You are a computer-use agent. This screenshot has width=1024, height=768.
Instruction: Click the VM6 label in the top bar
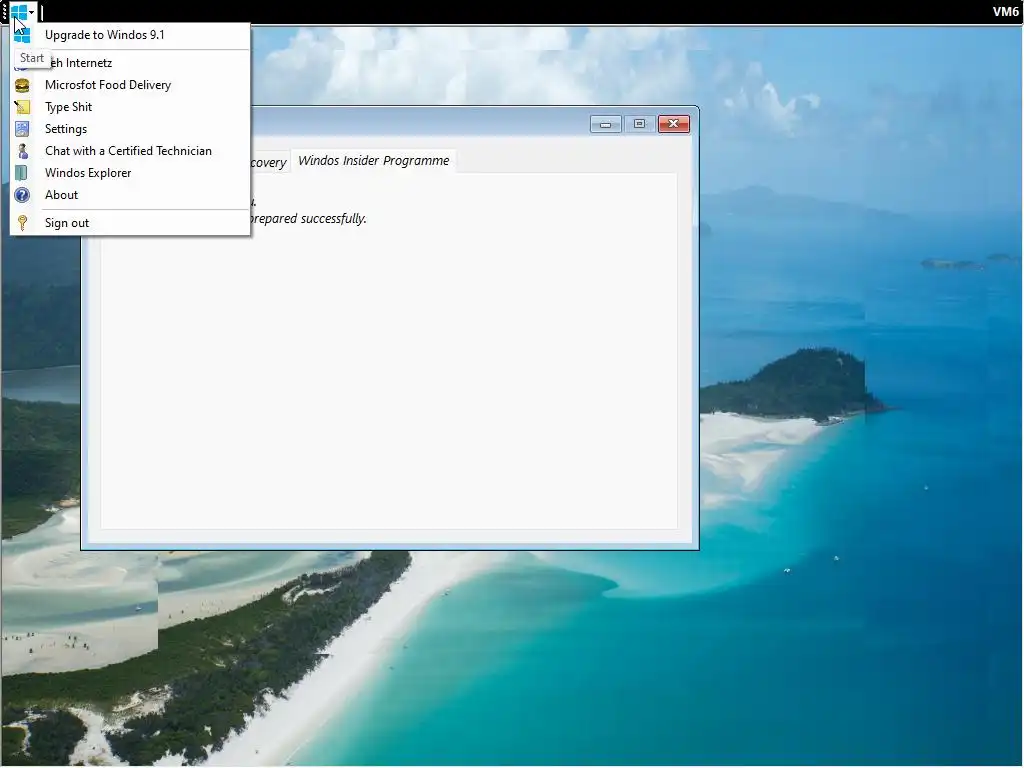(x=1005, y=12)
